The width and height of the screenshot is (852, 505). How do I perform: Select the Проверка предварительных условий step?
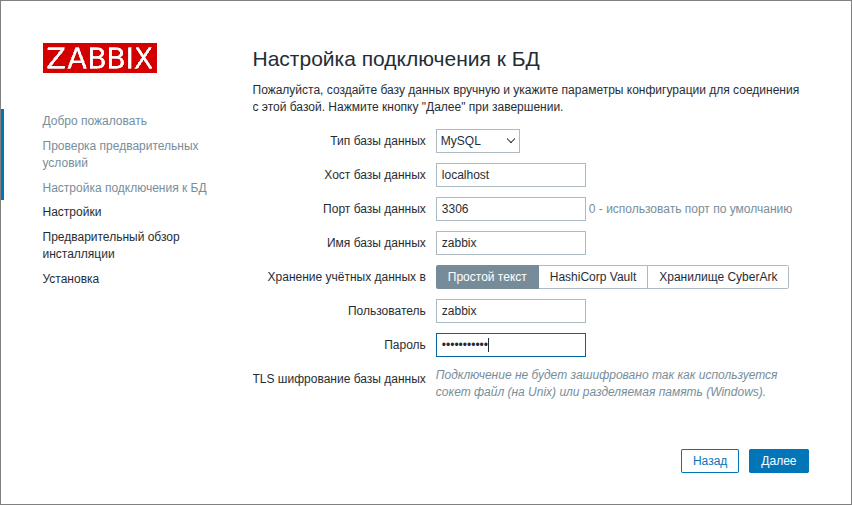121,154
